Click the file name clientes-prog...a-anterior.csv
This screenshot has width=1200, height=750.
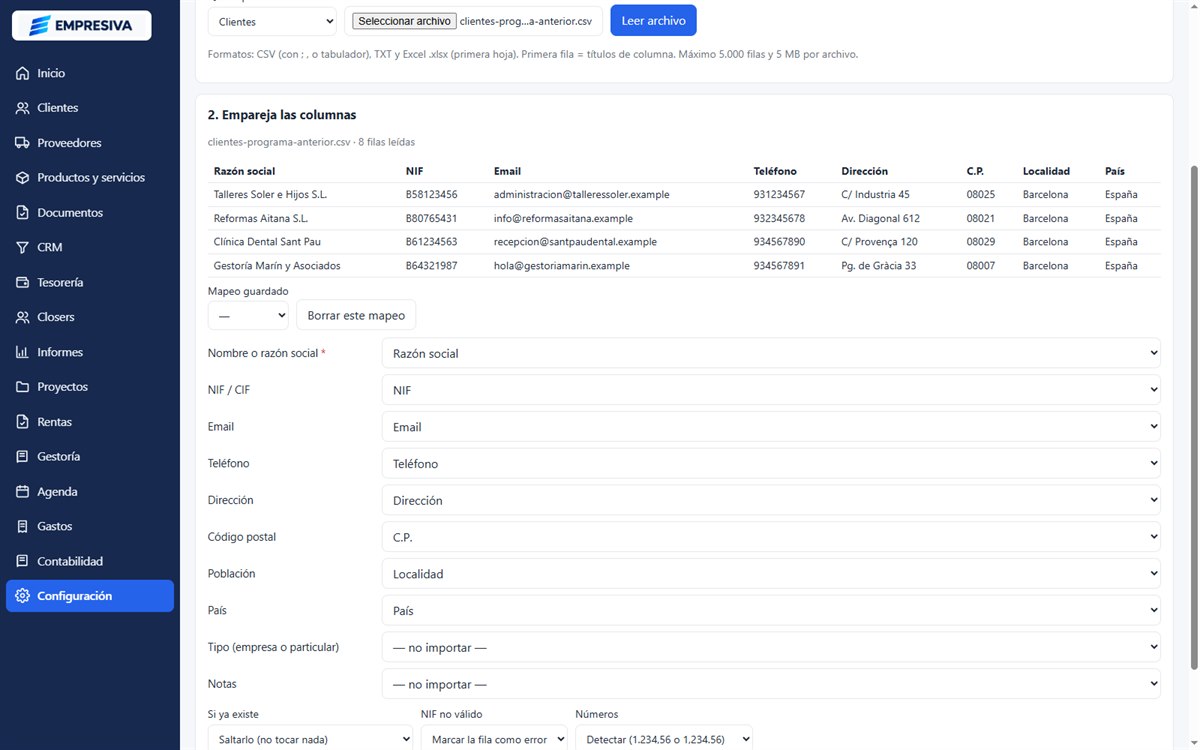(x=525, y=21)
